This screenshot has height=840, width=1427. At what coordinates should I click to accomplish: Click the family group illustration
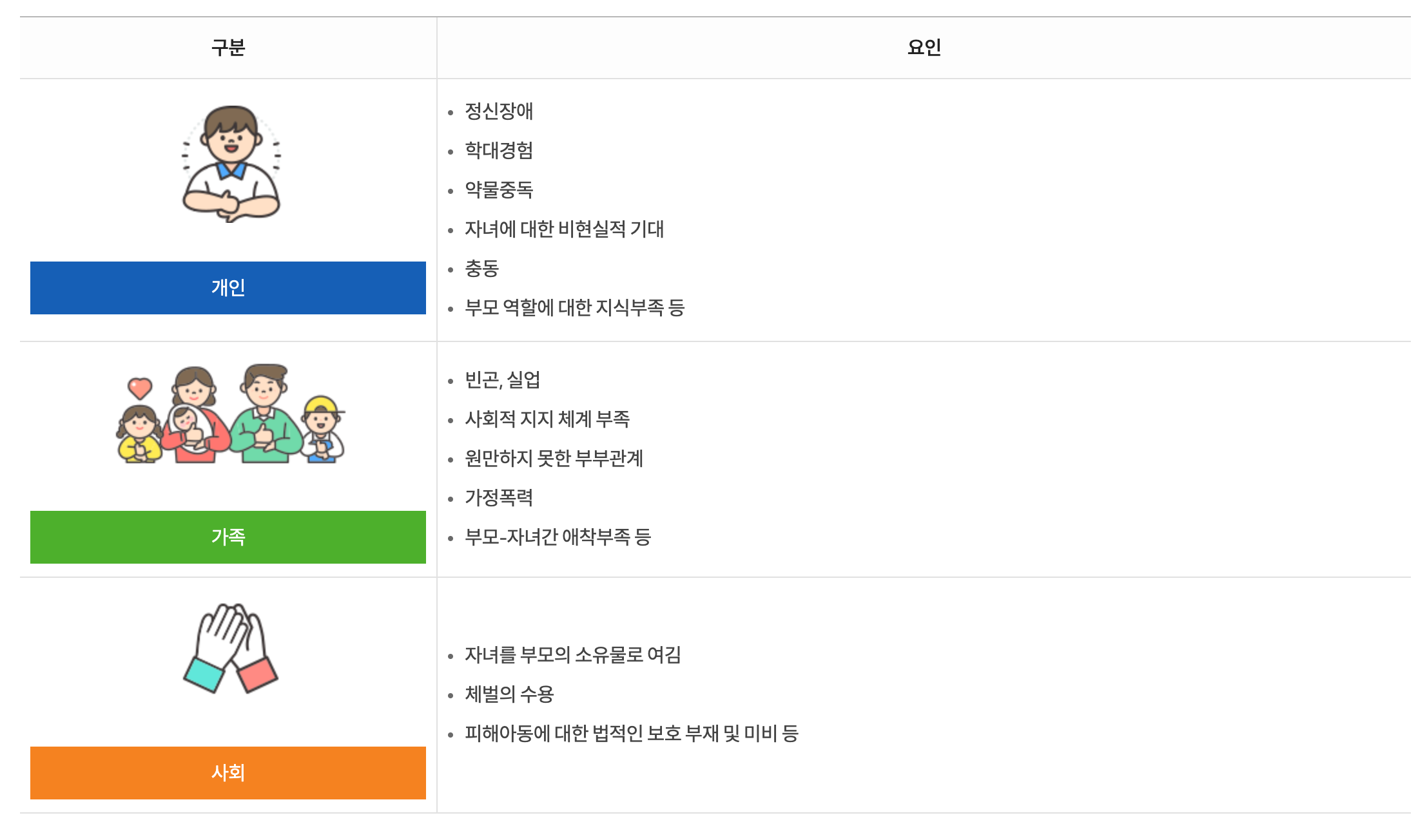pos(231,414)
